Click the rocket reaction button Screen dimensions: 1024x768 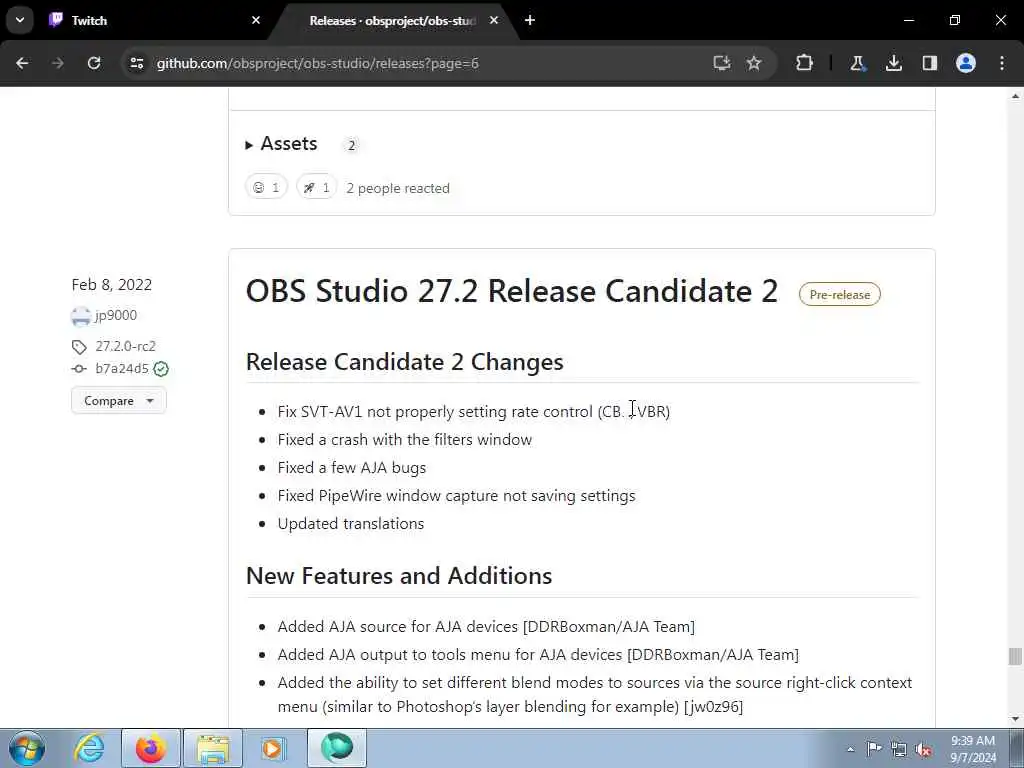(x=317, y=187)
